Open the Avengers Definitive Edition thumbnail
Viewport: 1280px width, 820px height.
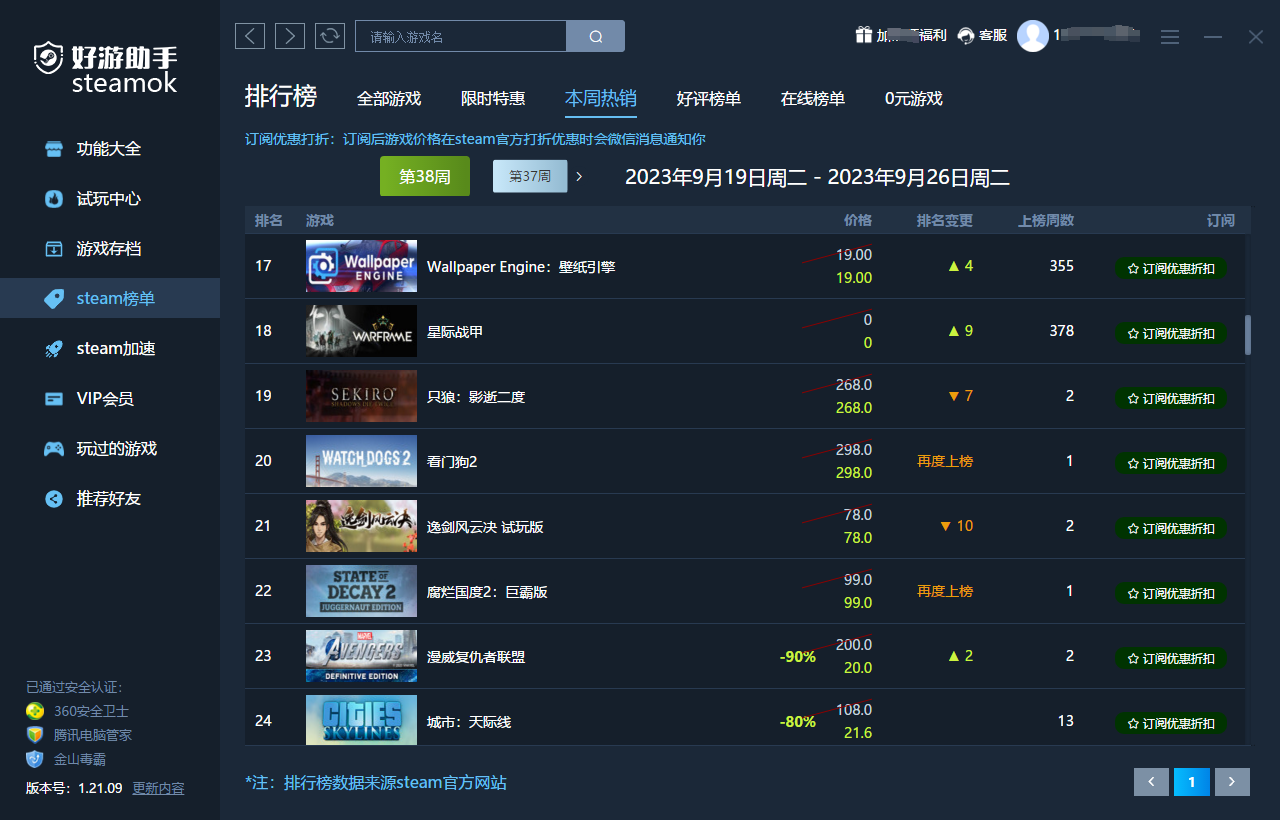361,656
